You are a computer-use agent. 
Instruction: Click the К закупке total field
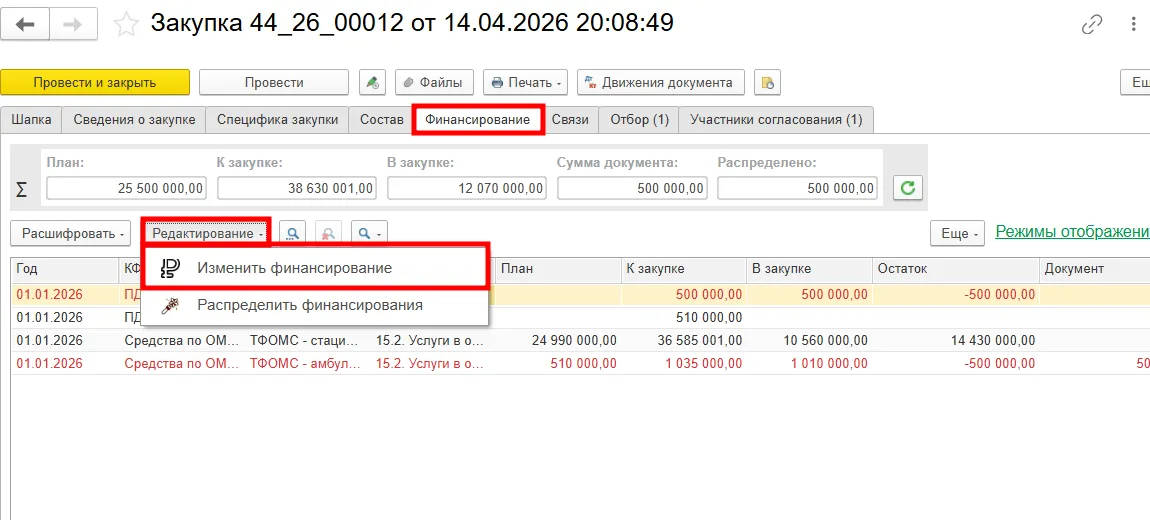(x=296, y=188)
